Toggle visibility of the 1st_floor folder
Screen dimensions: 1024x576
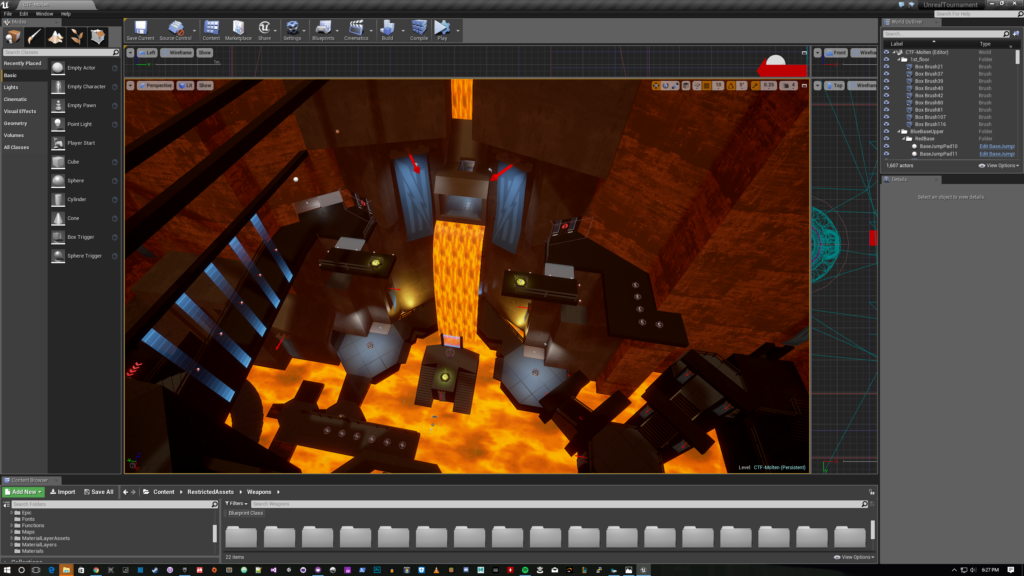click(886, 59)
